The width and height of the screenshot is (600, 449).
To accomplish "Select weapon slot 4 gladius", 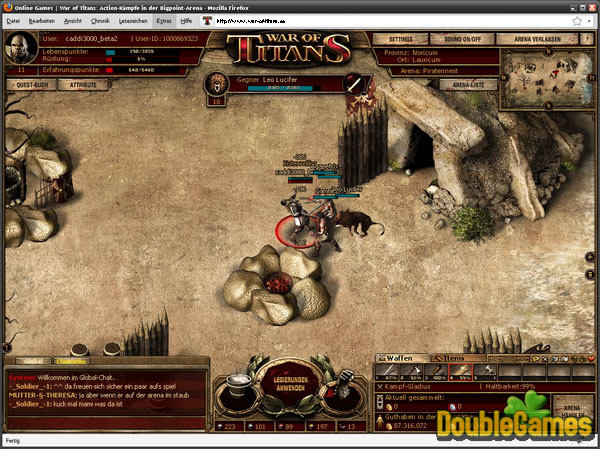I will [x=460, y=373].
